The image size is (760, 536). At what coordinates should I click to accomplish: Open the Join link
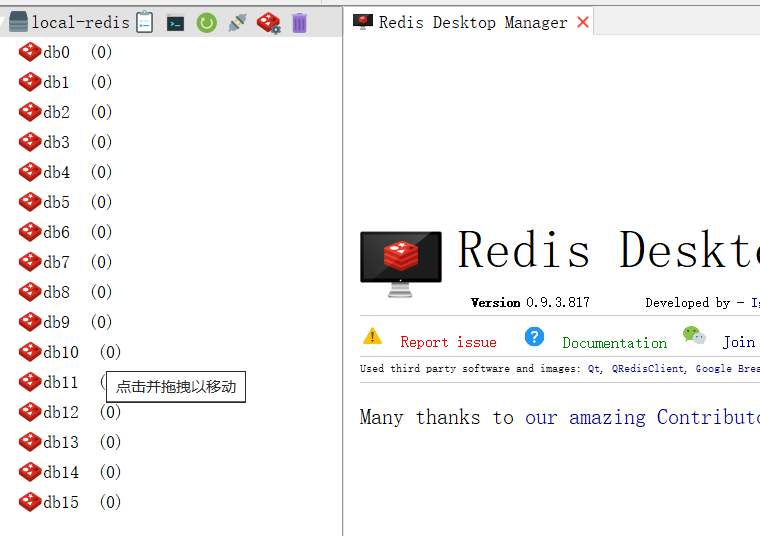[739, 342]
